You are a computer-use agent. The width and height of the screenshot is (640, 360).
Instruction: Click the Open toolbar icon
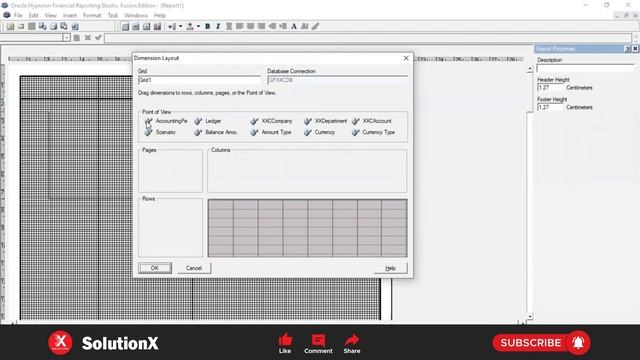pos(21,27)
